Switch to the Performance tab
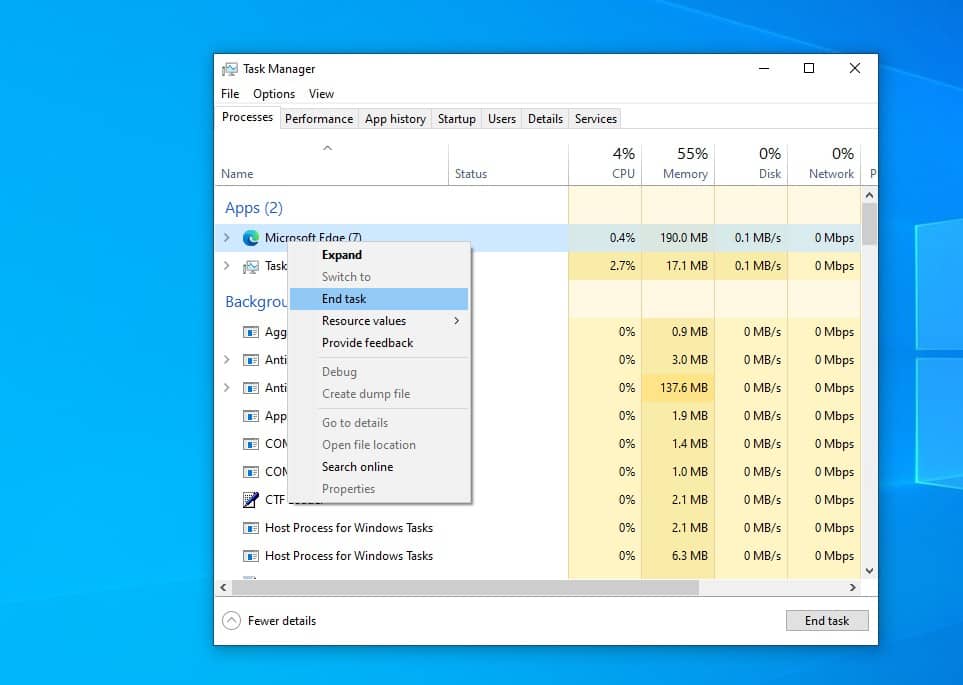This screenshot has width=963, height=685. click(x=319, y=119)
